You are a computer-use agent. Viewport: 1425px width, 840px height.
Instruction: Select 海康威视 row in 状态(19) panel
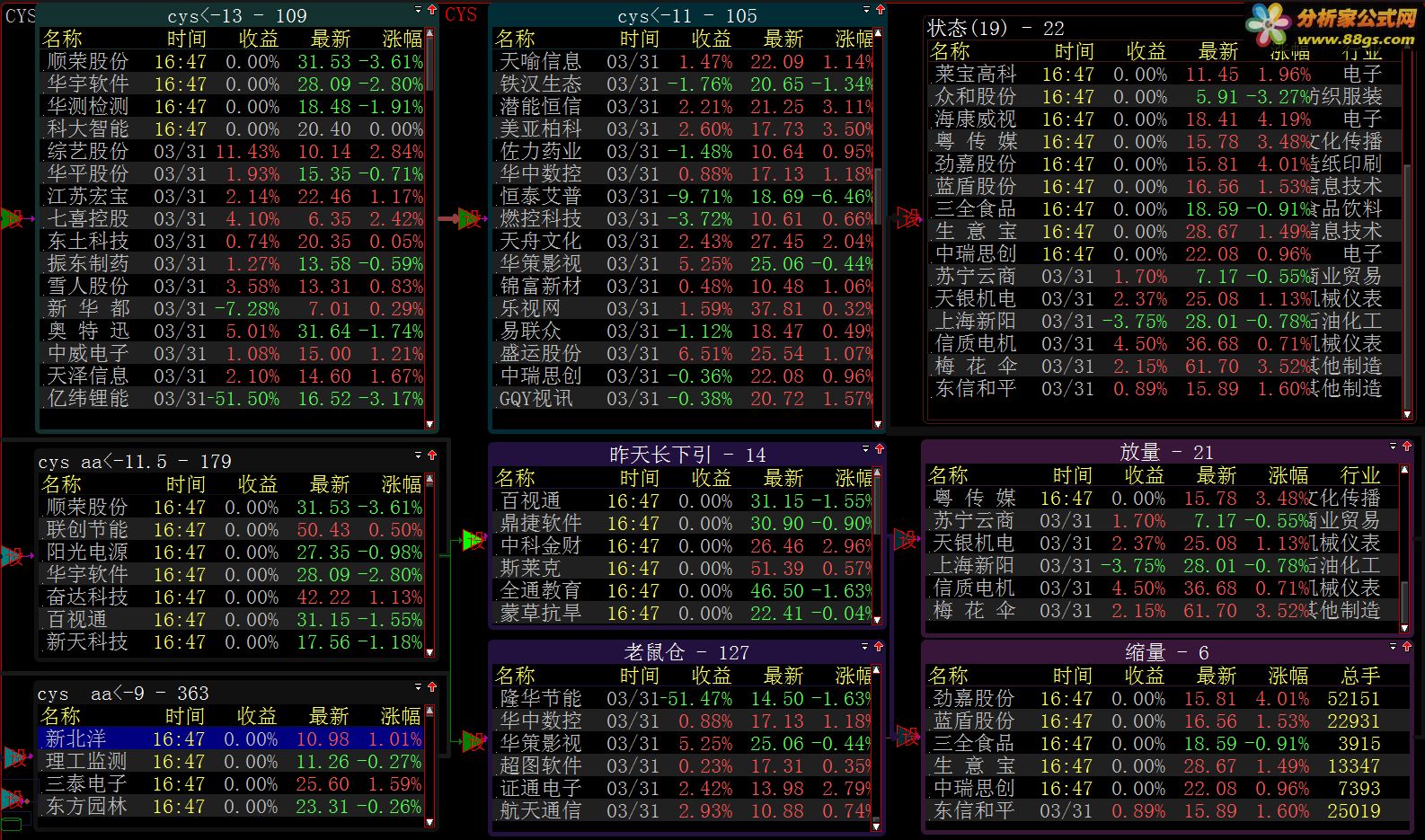[1164, 119]
